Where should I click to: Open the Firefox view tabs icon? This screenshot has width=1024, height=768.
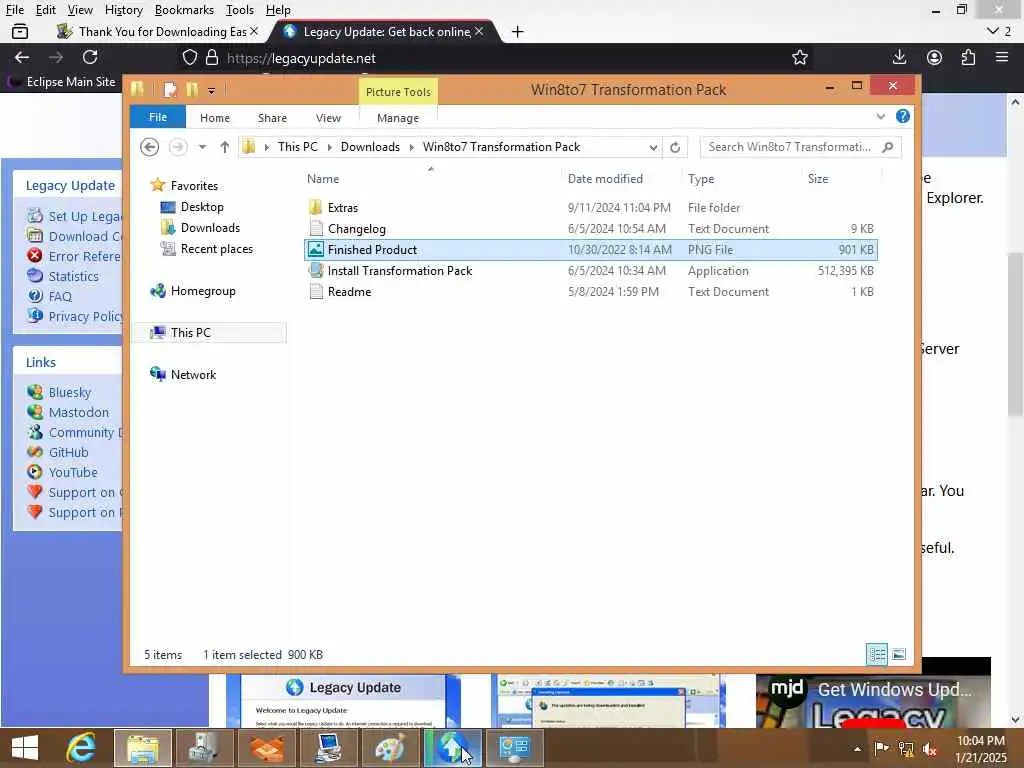coord(20,31)
